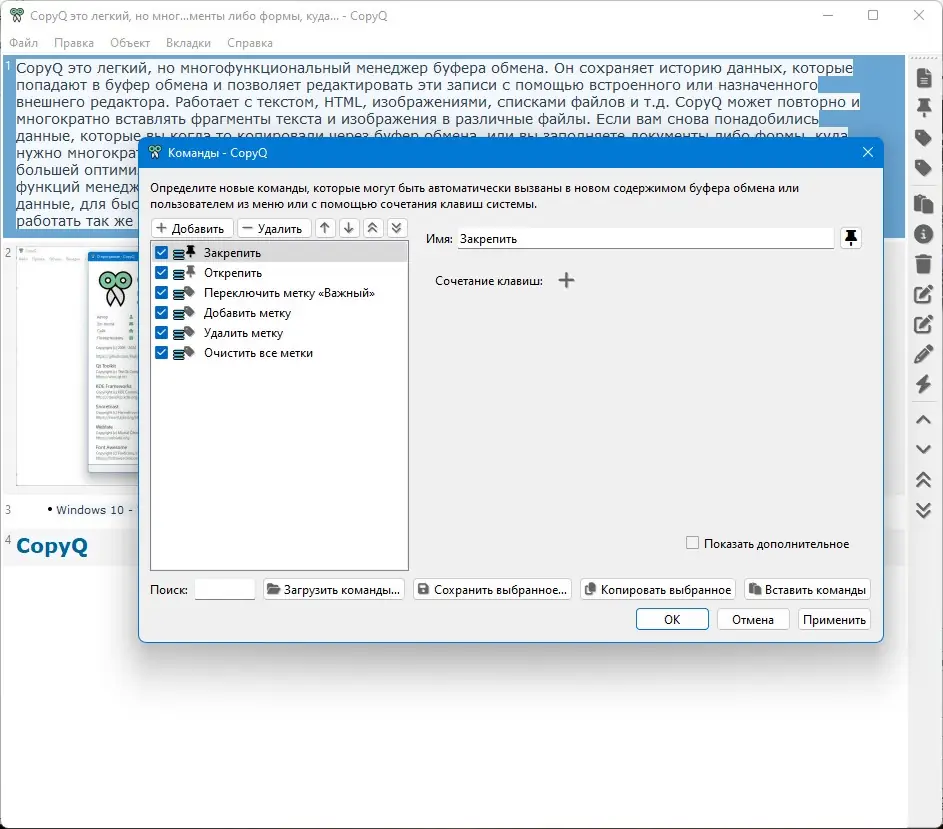Toggle checkbox for «Добавить метку»
Image resolution: width=943 pixels, height=829 pixels.
tap(161, 313)
